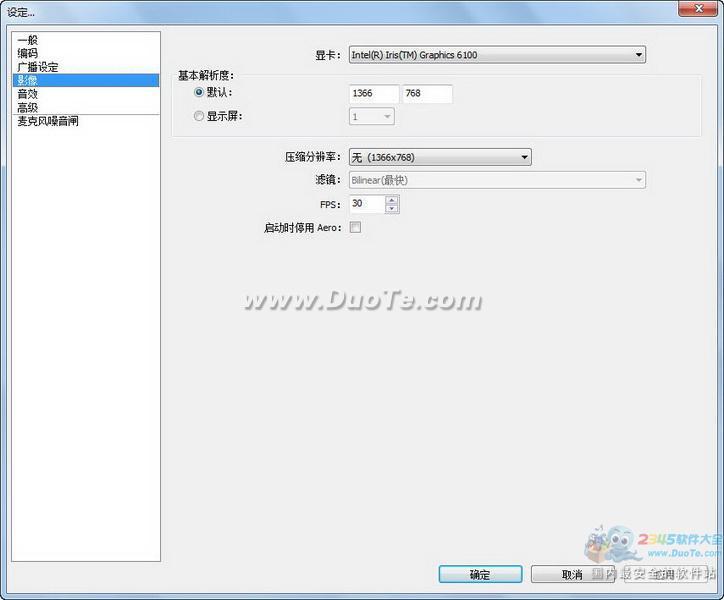The width and height of the screenshot is (724, 600).
Task: Open the 显示屏 monitor number dropdown
Action: pyautogui.click(x=372, y=117)
